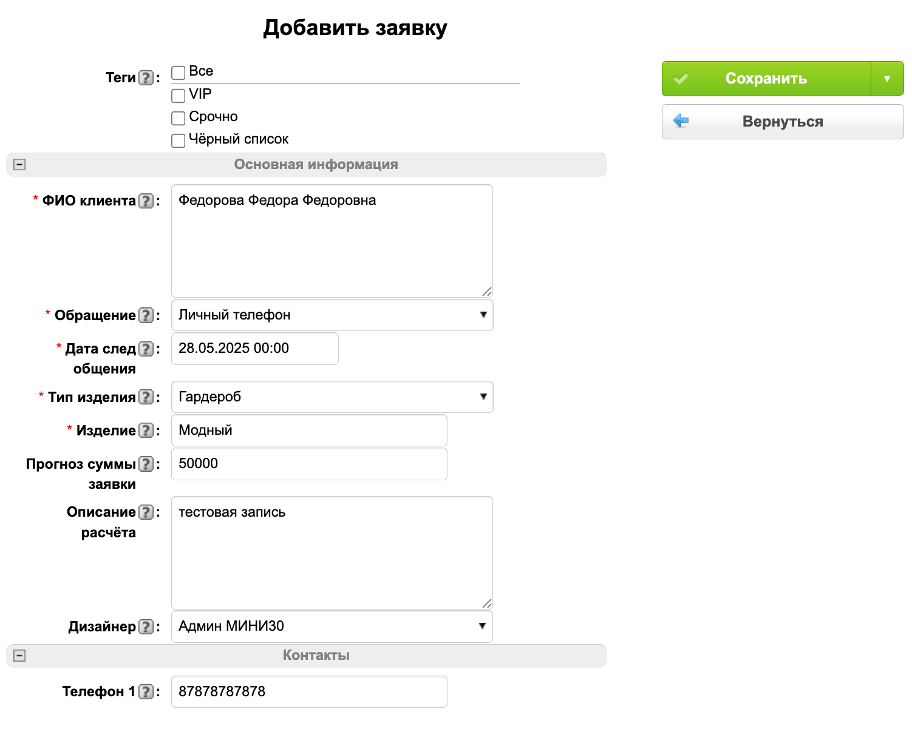
Task: Tick the Чёрный список checkbox
Action: 178,140
